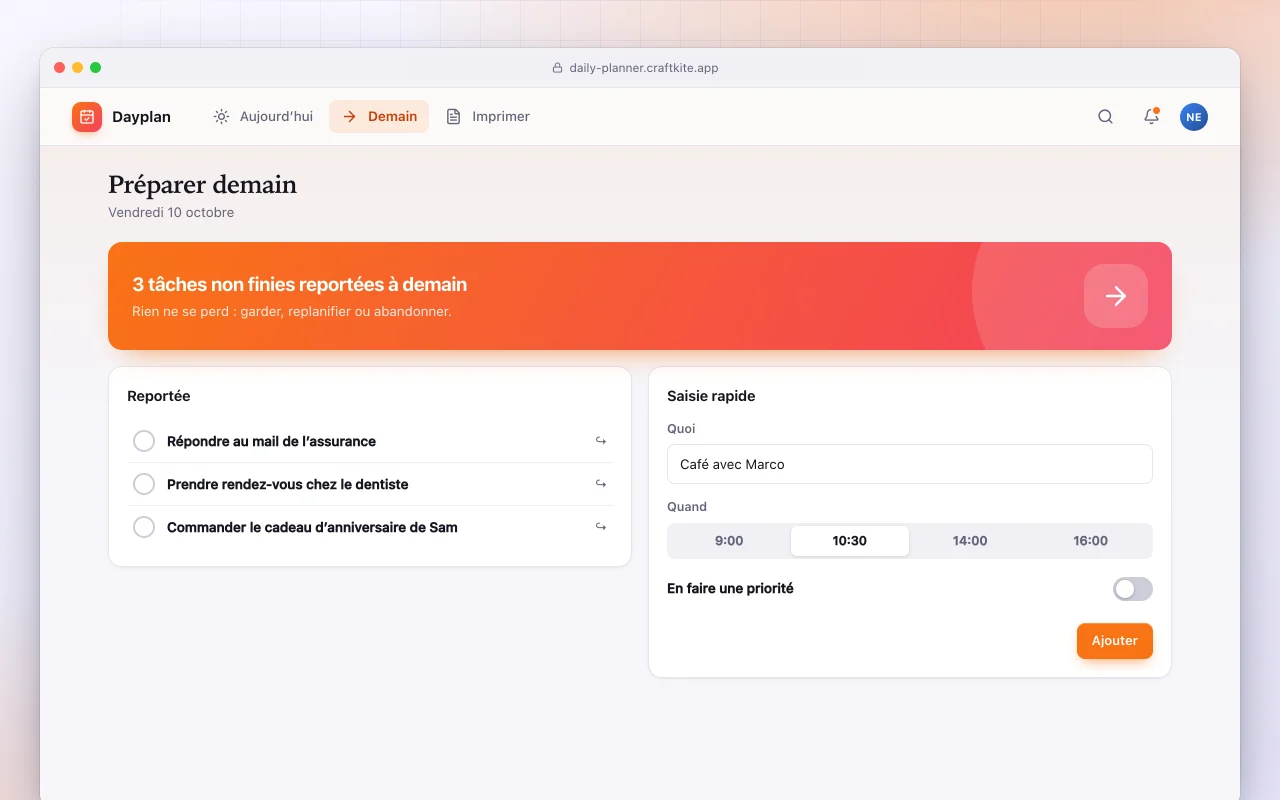This screenshot has height=800, width=1280.
Task: Switch to the Aujourd'hui tab
Action: [x=263, y=117]
